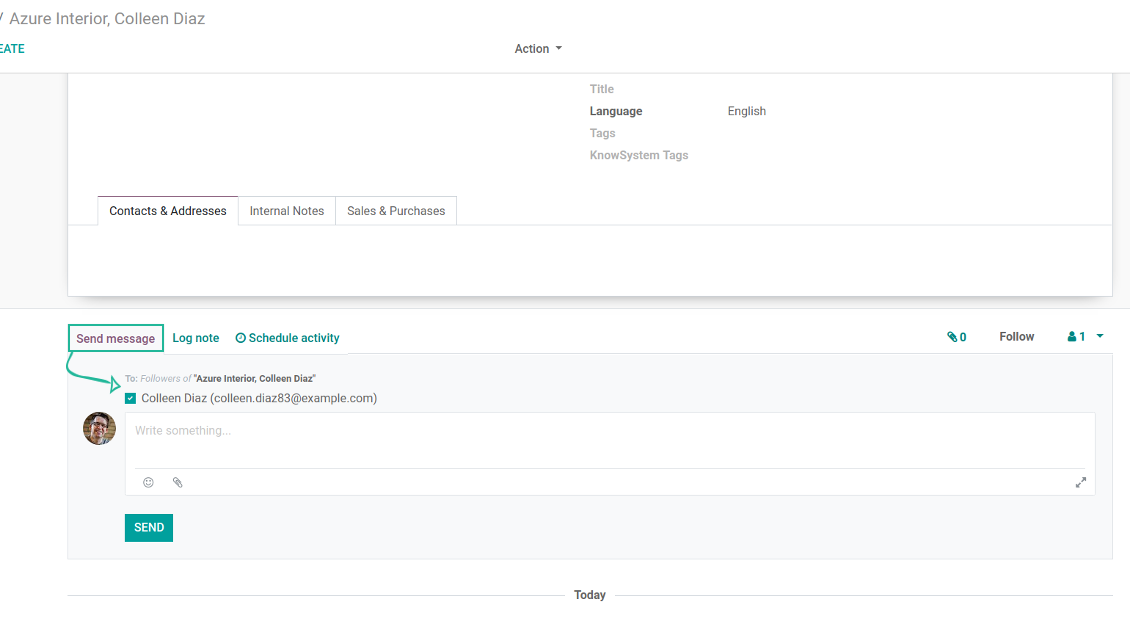Expand the followers list dropdown
Screen dimensions: 1130x624
(1085, 337)
